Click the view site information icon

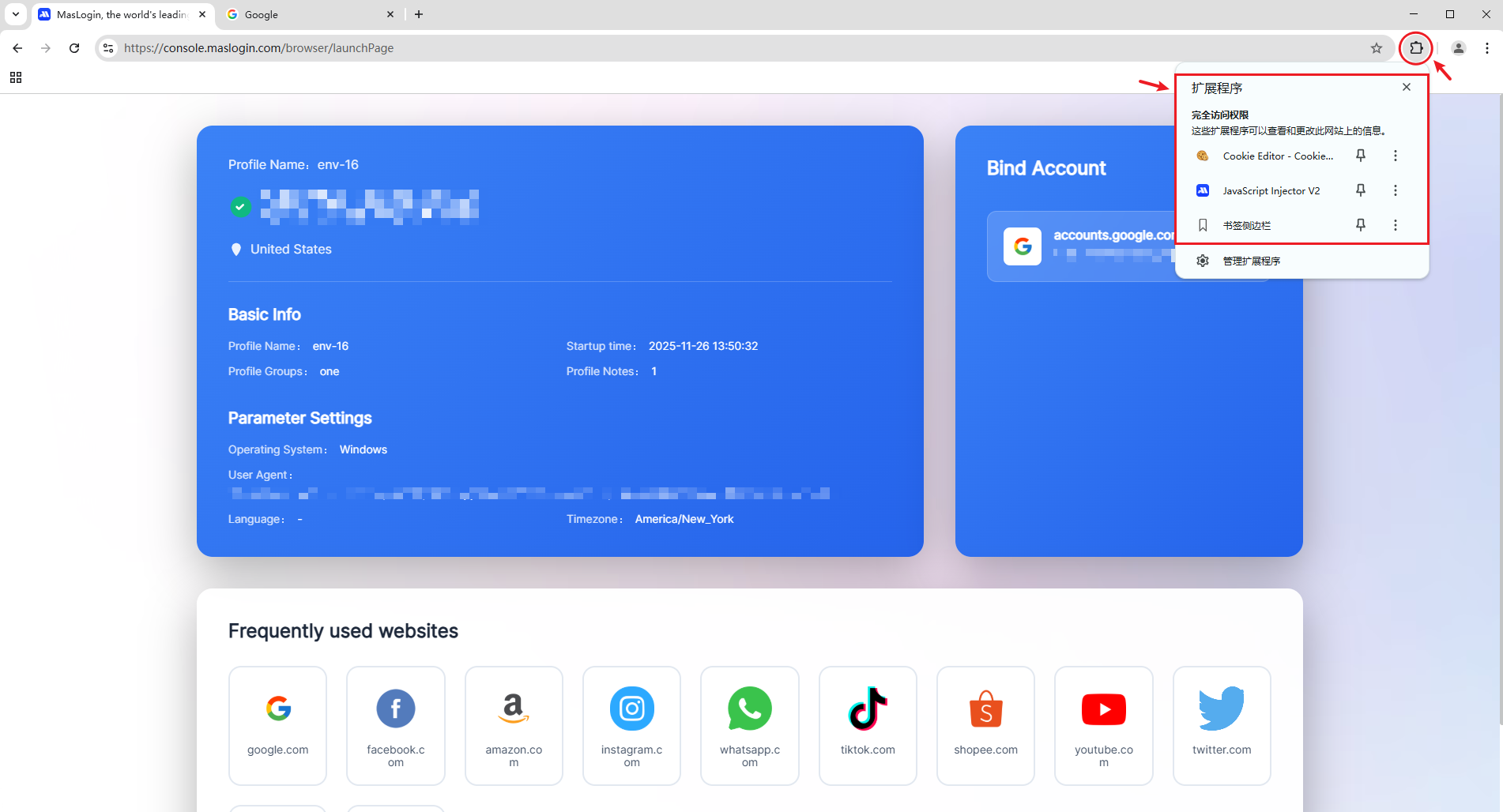click(x=109, y=48)
